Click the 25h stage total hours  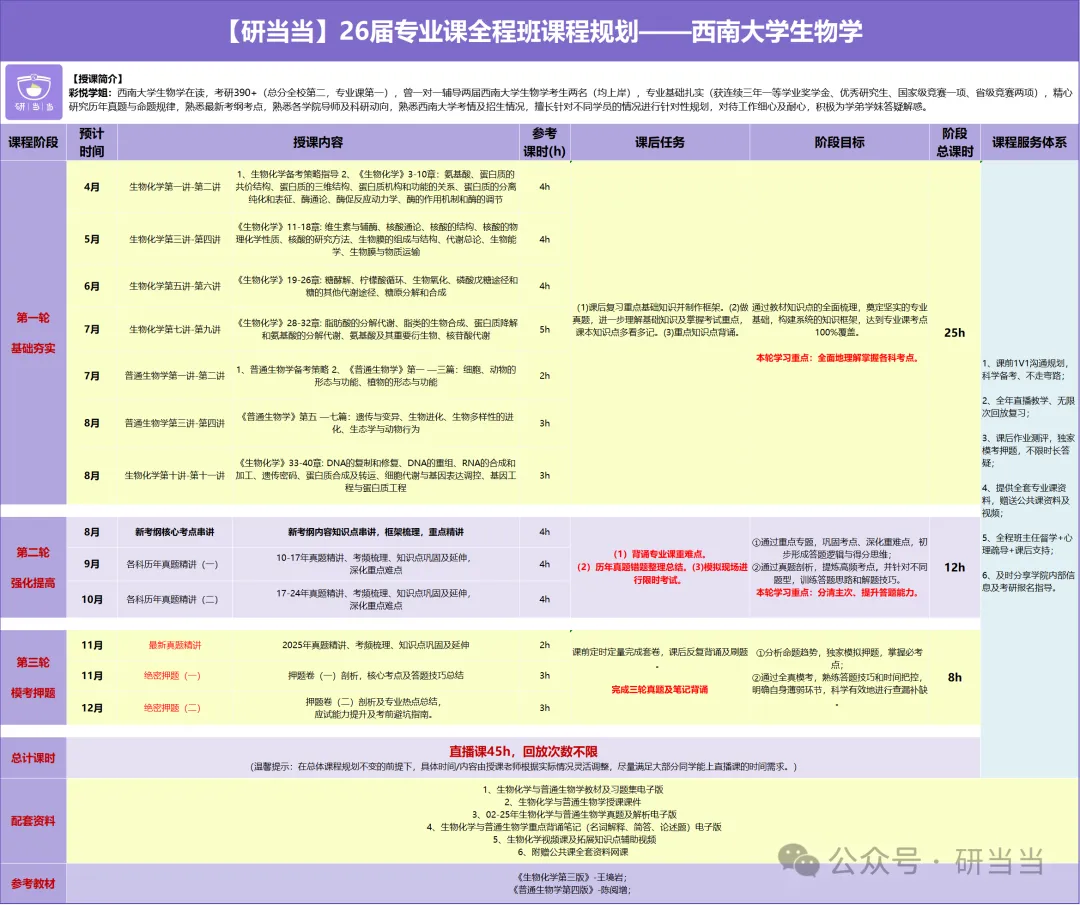[955, 333]
